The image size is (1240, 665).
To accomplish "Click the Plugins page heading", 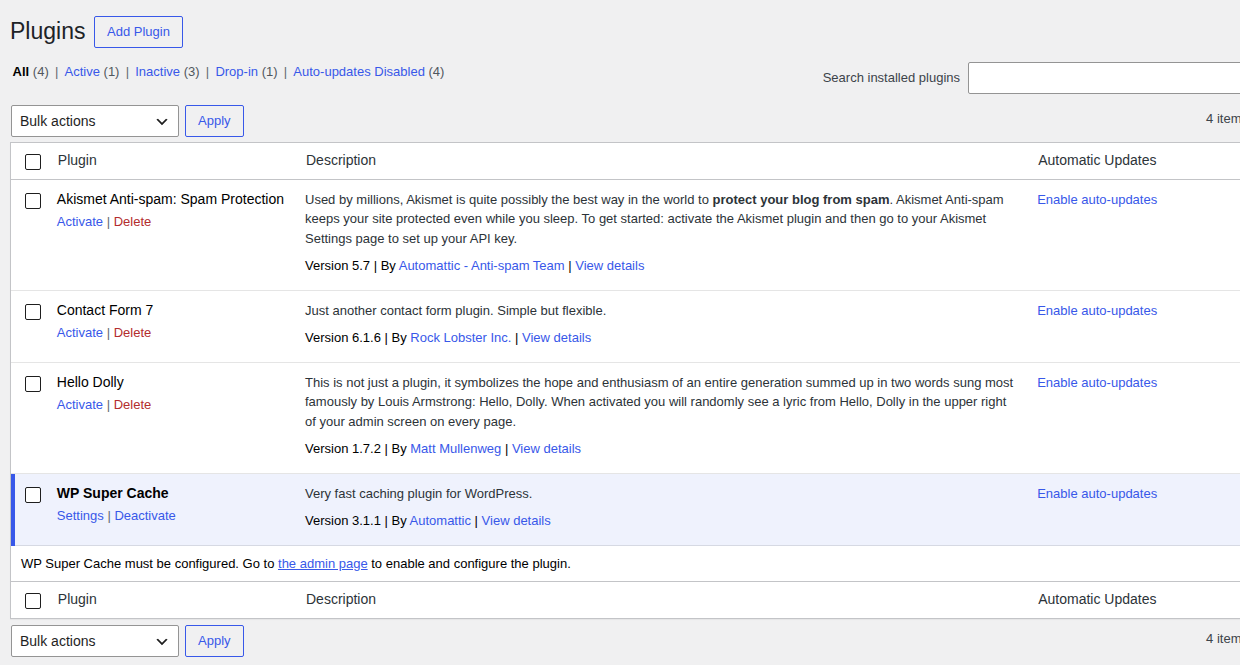I will coord(48,31).
